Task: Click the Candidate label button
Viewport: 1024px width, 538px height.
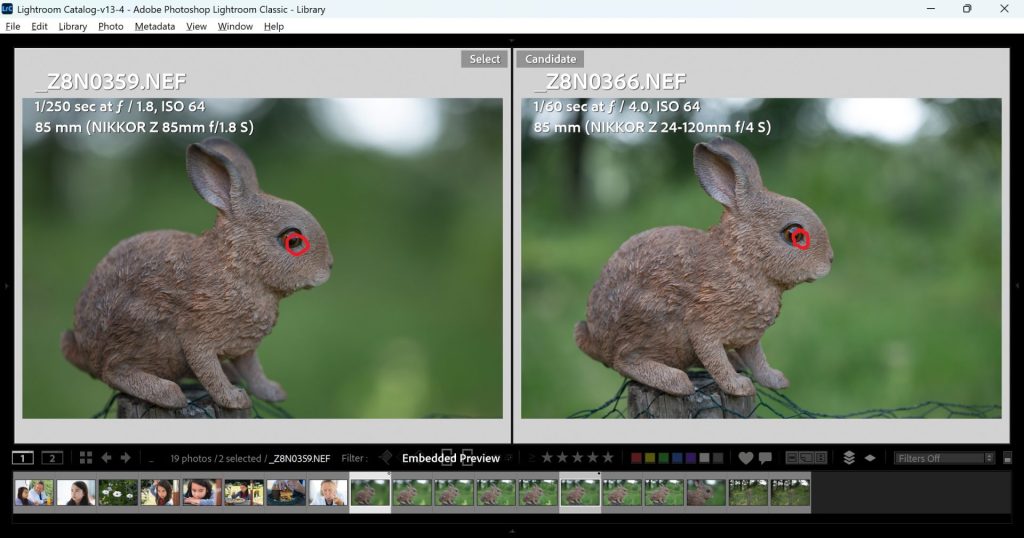Action: coord(551,59)
